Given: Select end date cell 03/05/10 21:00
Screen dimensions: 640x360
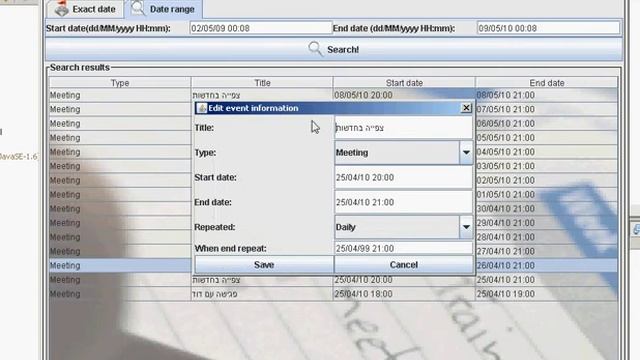Looking at the screenshot, I should pyautogui.click(x=547, y=166).
